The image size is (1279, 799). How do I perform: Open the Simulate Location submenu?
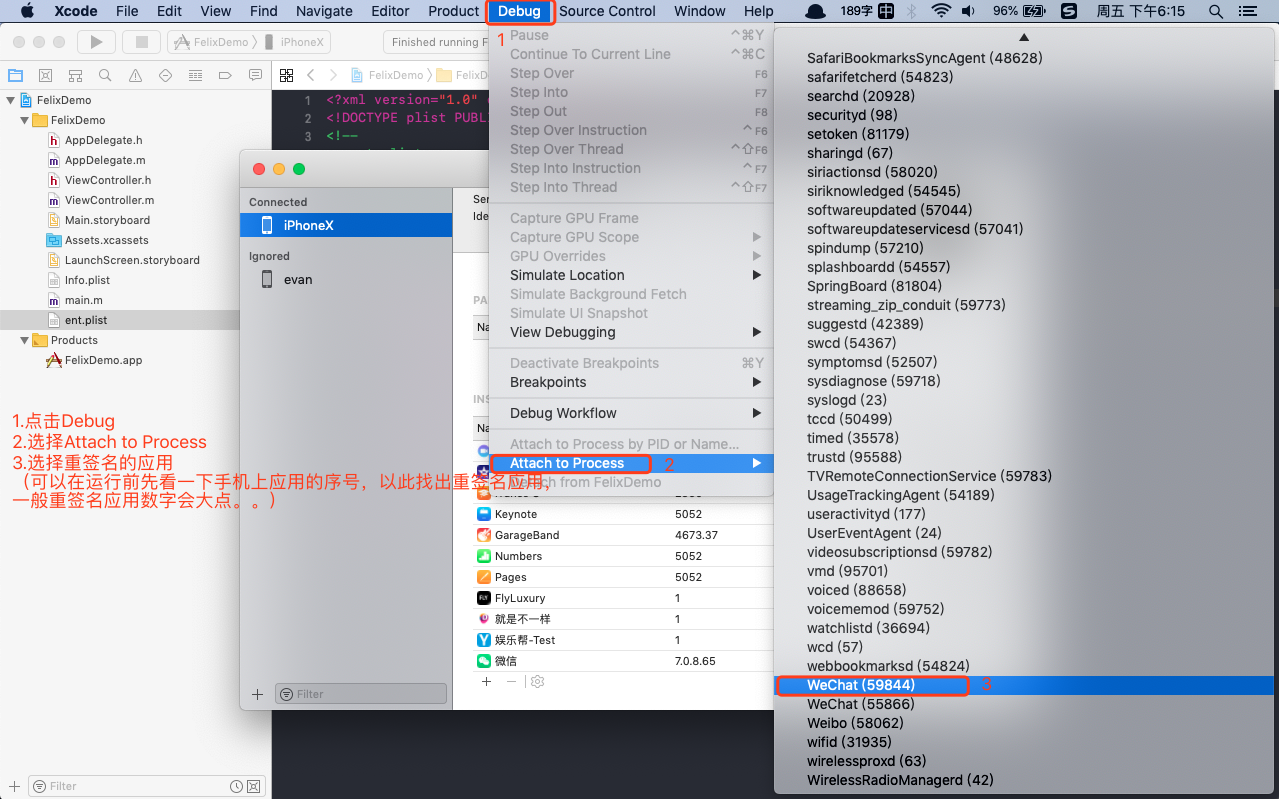632,275
